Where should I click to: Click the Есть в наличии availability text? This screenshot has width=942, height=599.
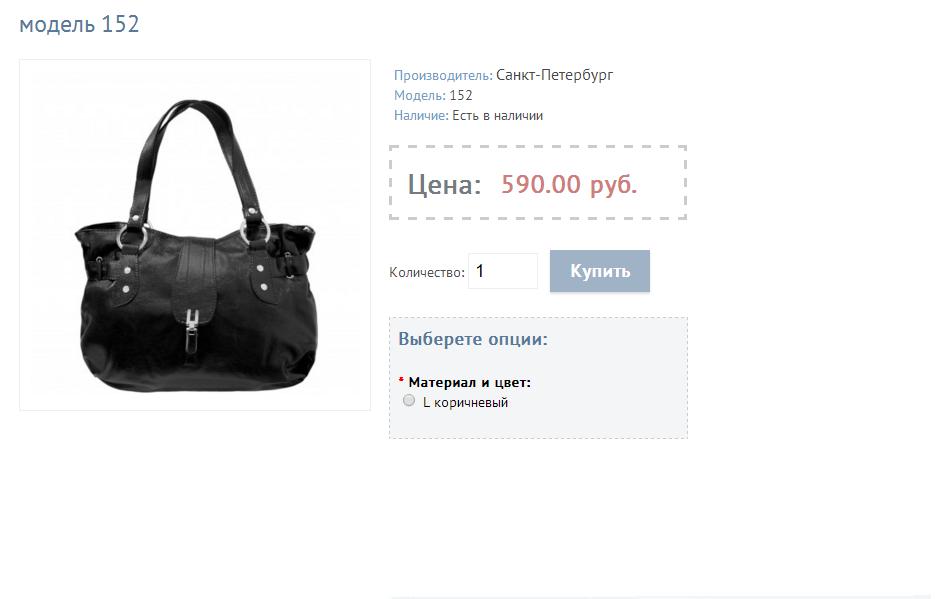click(497, 116)
